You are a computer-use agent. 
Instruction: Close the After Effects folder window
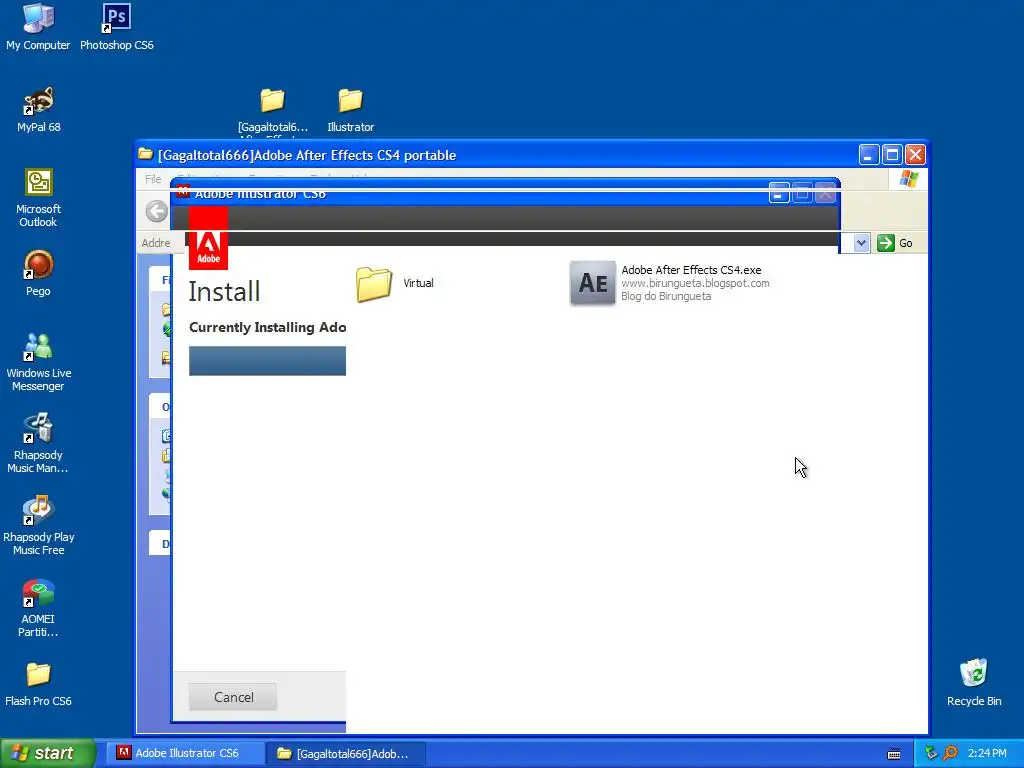click(x=916, y=155)
